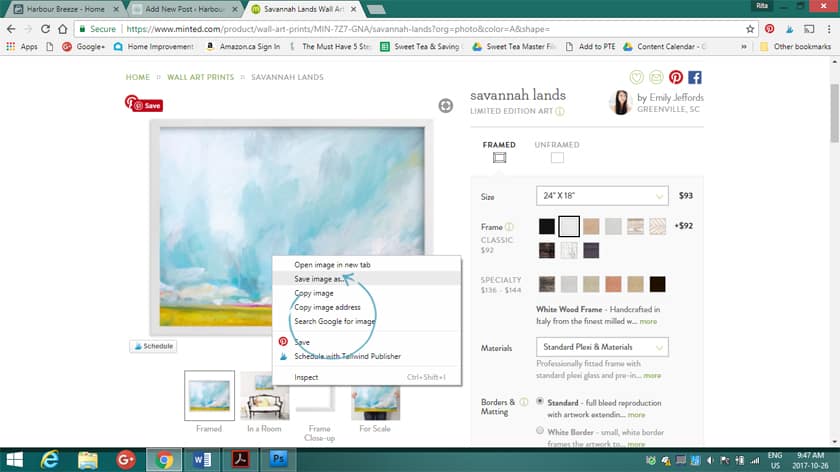Choose Inspect from context menu

click(366, 377)
